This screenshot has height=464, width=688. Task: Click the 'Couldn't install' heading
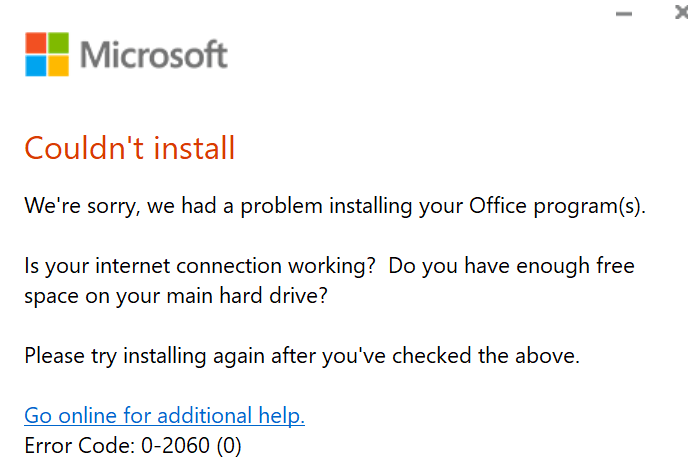pos(129,148)
